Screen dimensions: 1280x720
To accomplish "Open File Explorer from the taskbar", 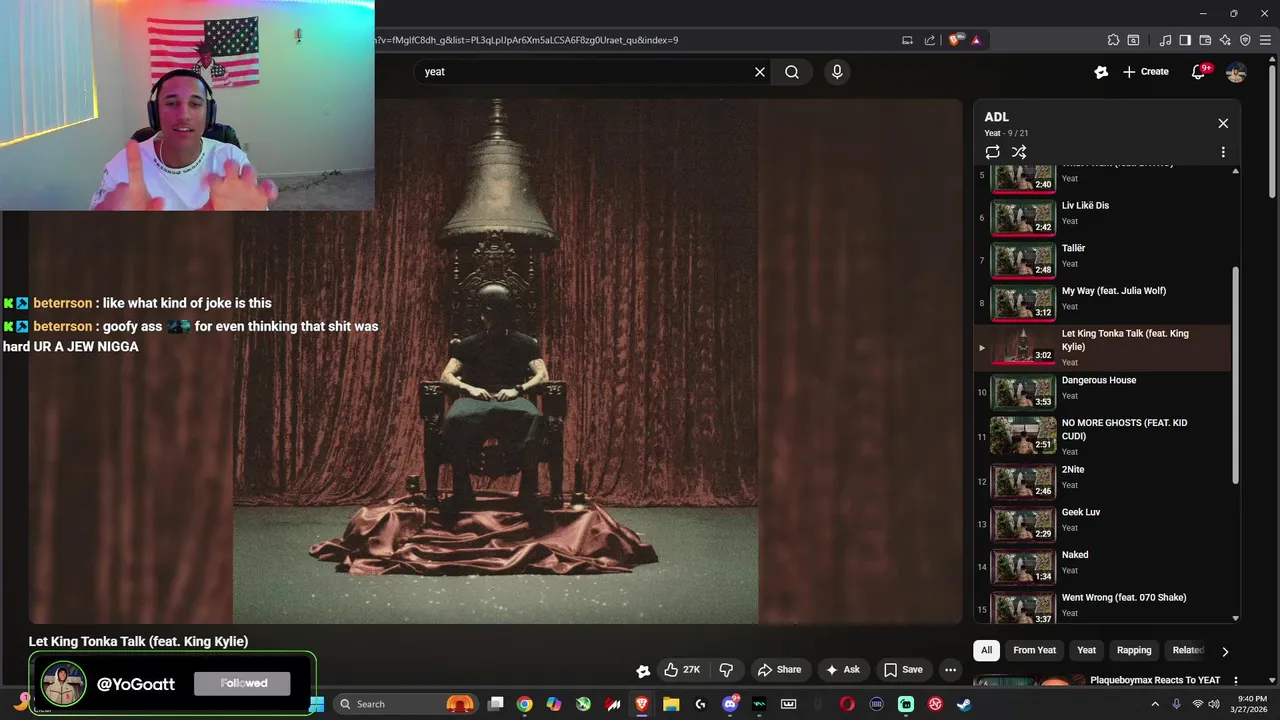I will point(671,704).
